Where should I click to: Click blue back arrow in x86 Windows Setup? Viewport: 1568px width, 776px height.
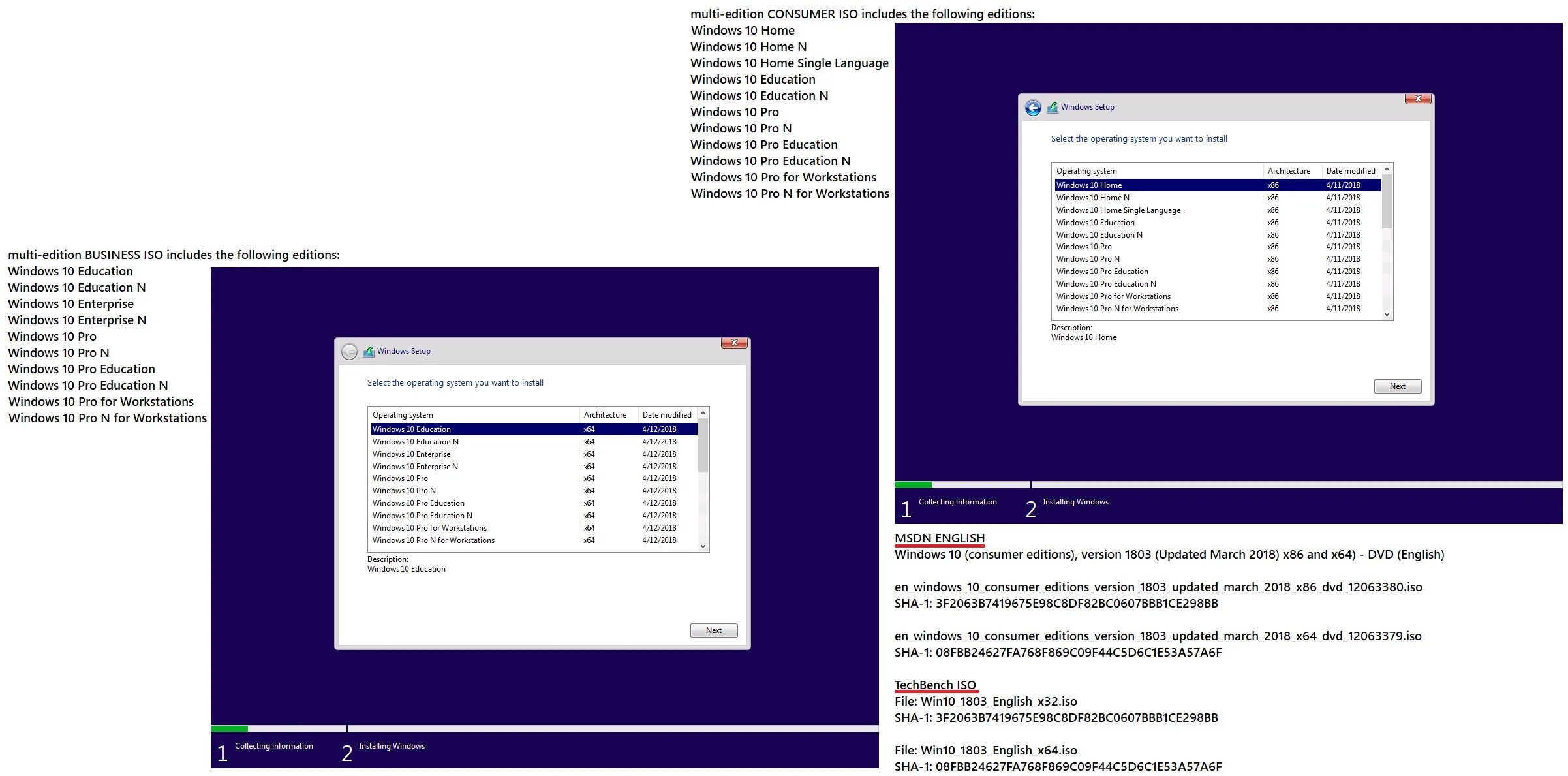(1033, 108)
